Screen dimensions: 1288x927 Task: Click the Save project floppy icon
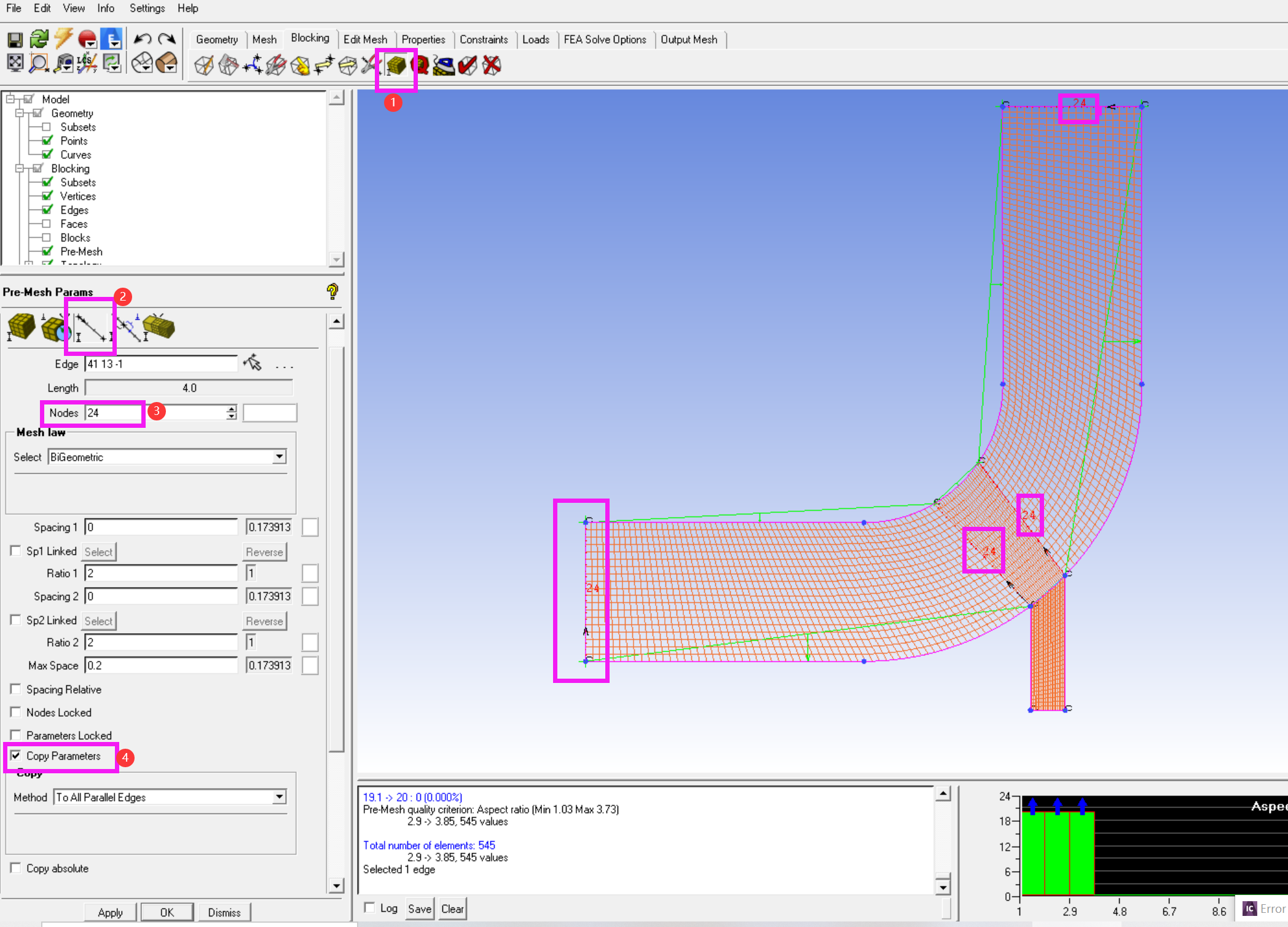15,40
